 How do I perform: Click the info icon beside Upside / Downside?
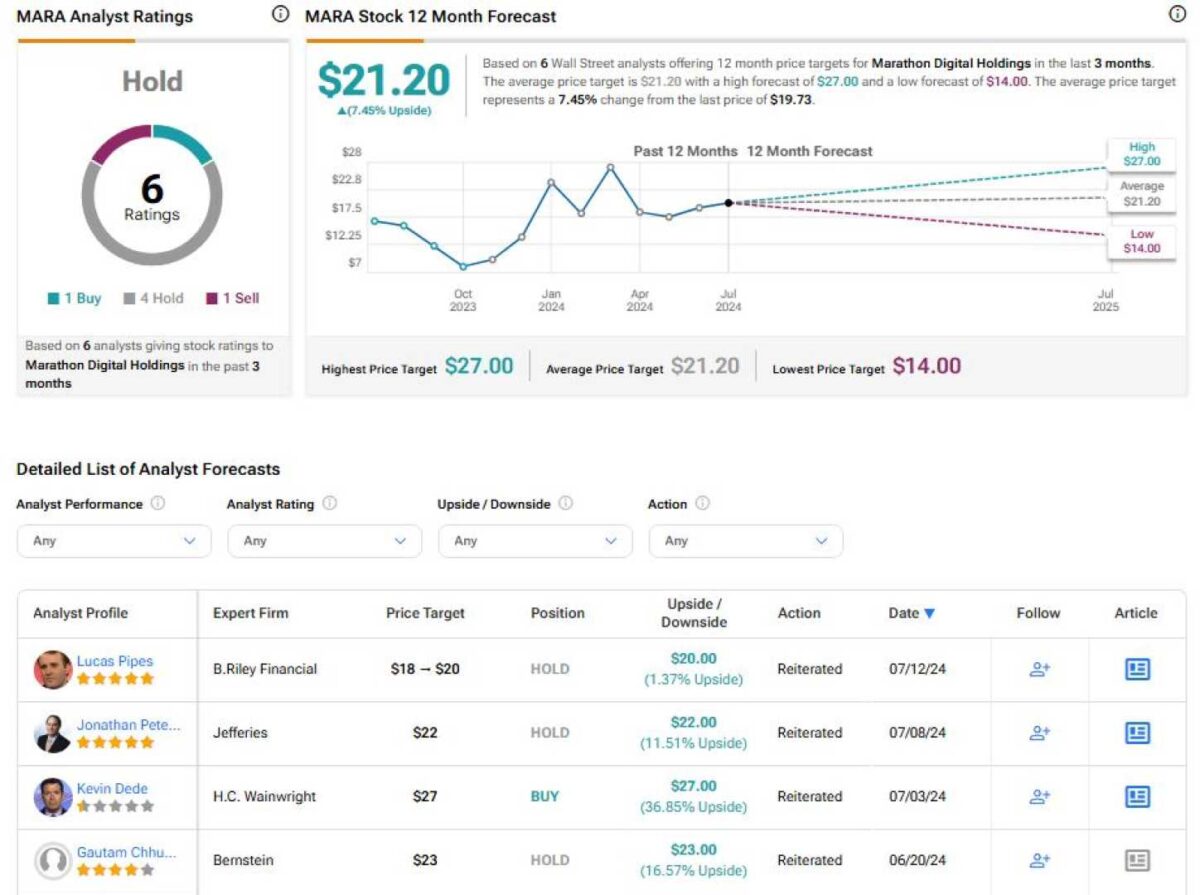pos(567,503)
